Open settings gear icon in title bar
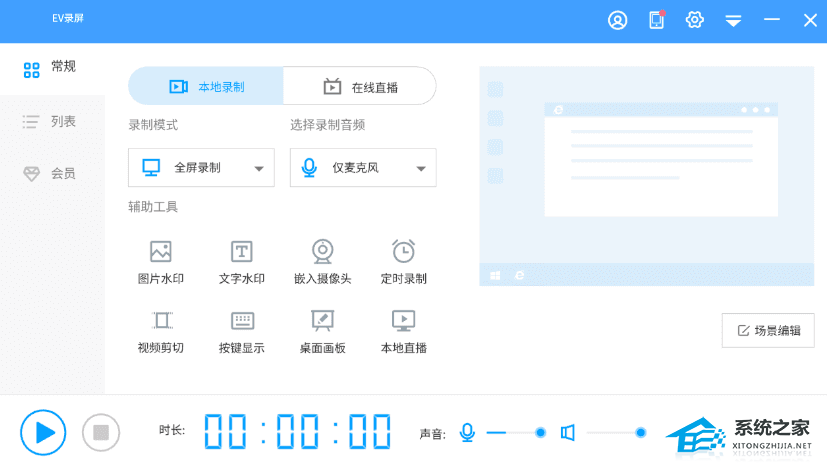Screen dimensions: 827x464 tap(695, 20)
